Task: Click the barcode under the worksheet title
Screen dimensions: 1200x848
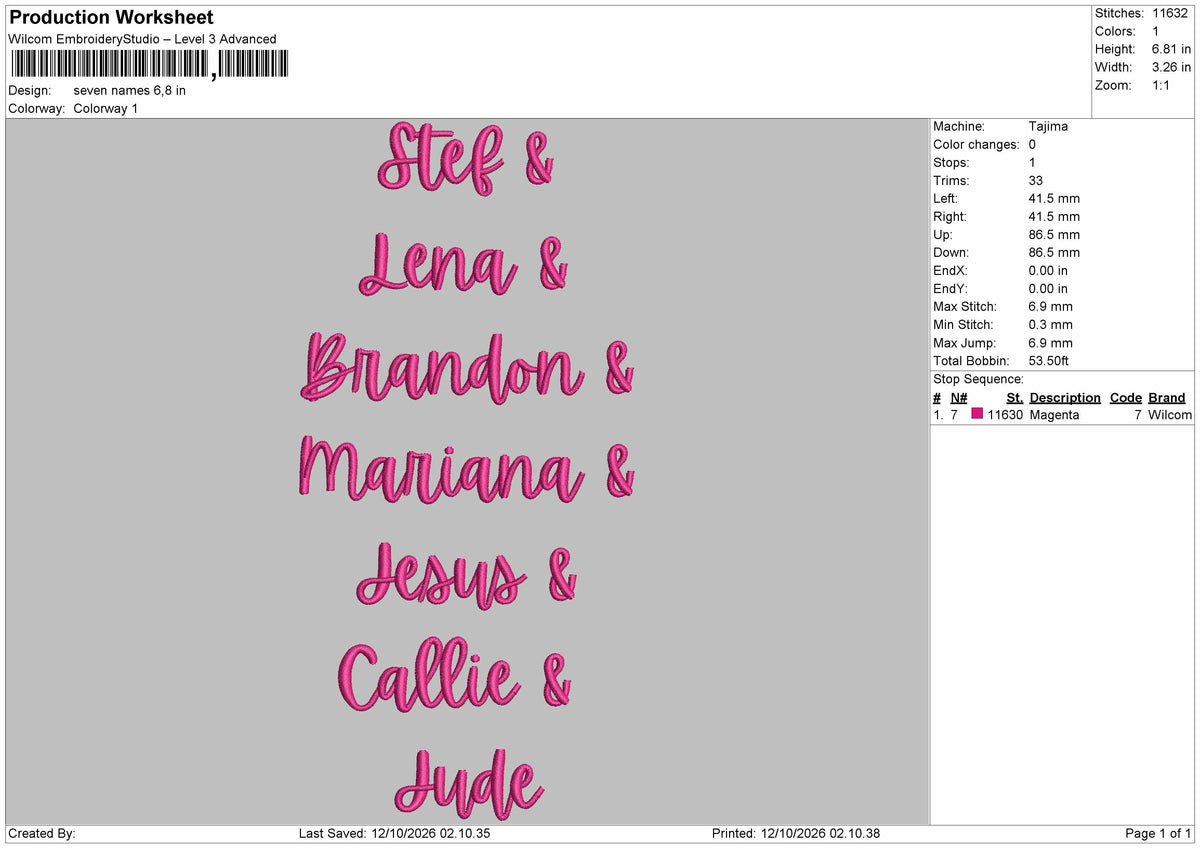Action: click(149, 65)
